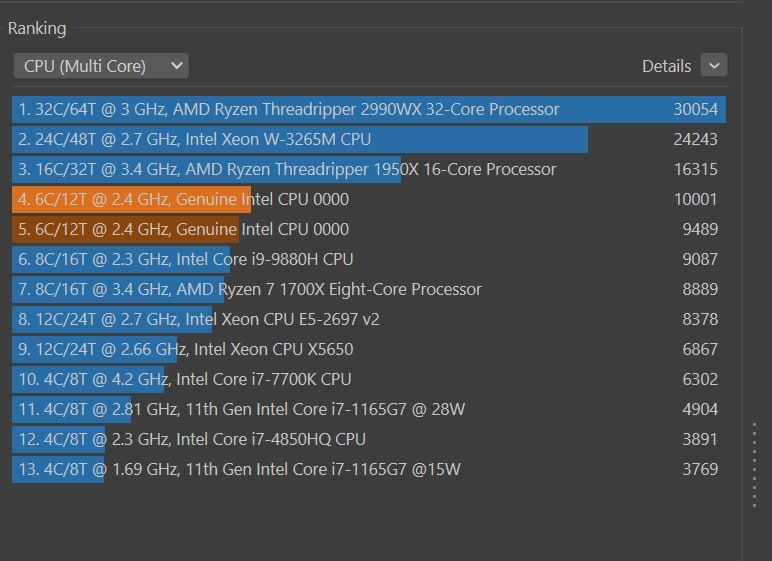Select the Intel Core i9-9880H entry

pyautogui.click(x=186, y=259)
